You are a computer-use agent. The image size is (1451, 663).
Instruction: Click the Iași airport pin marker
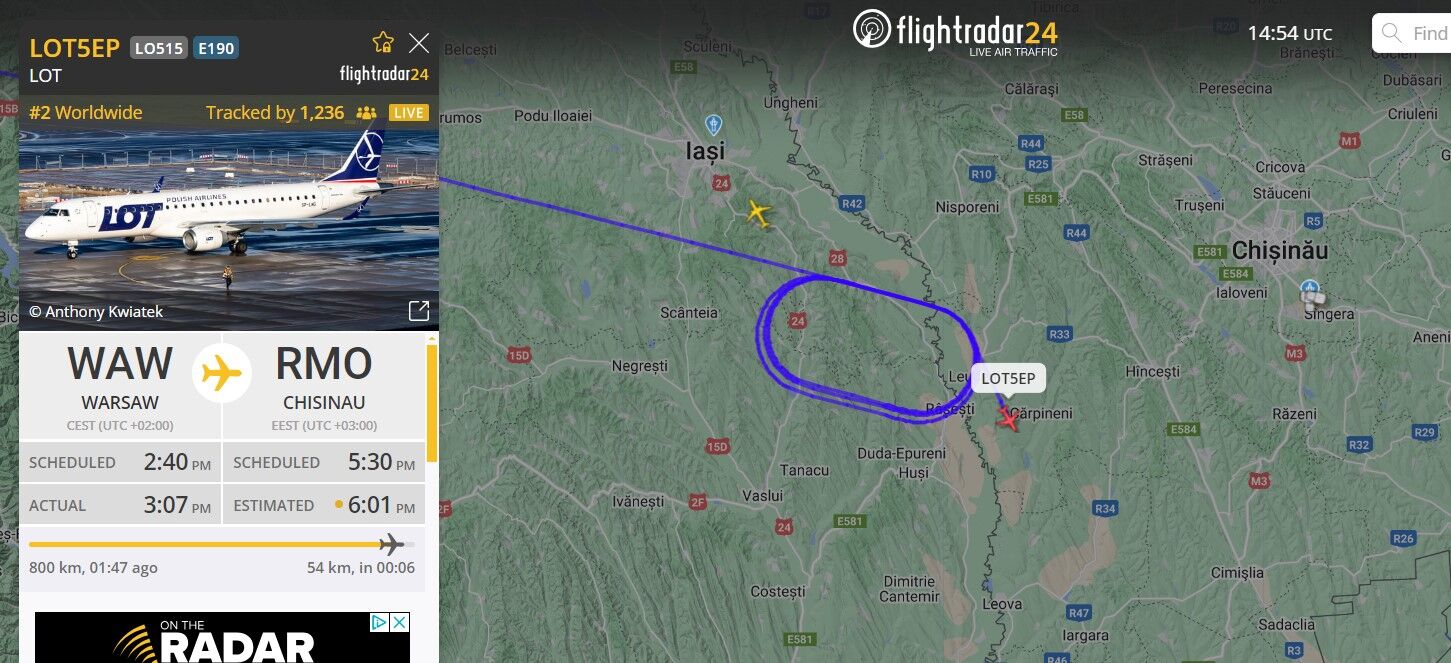(713, 125)
